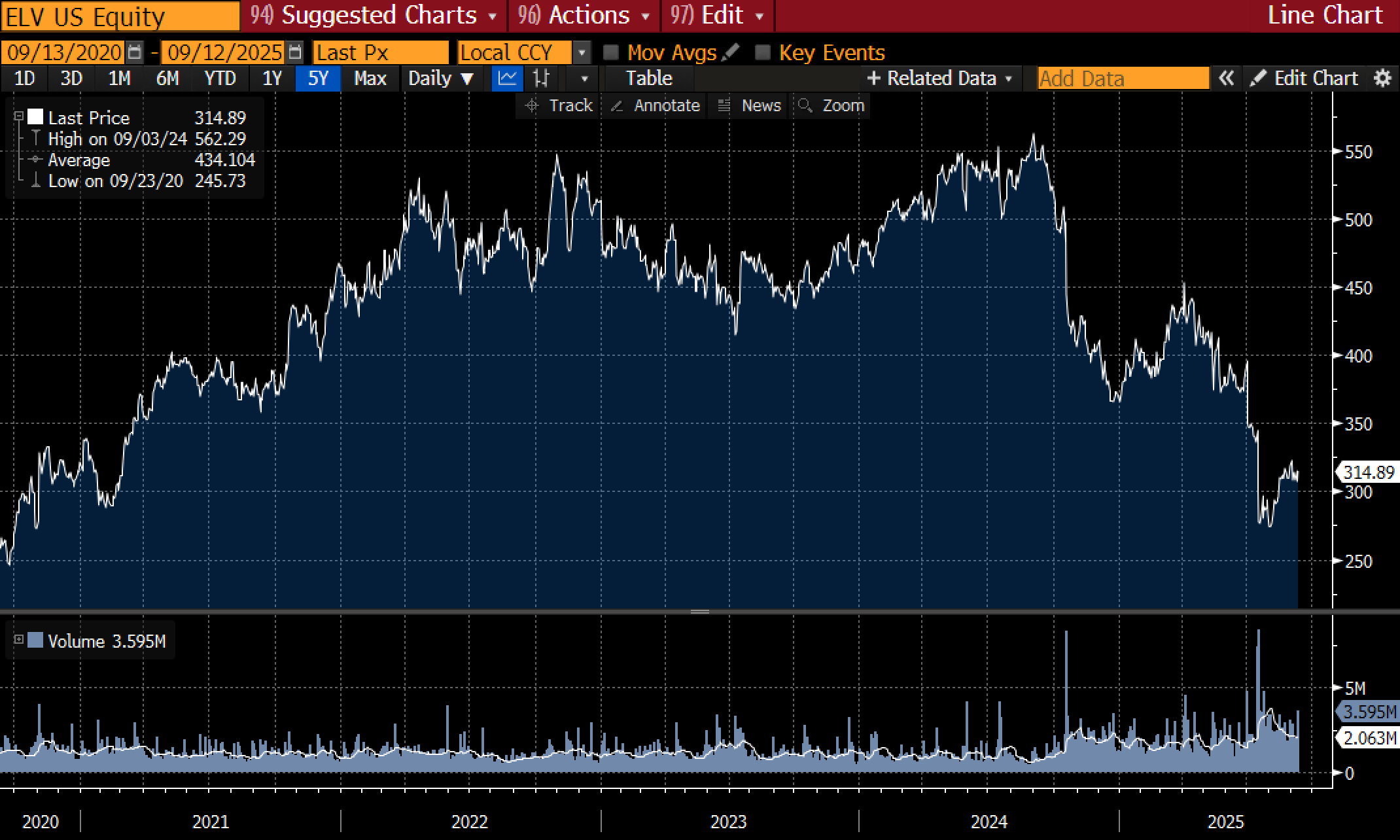Open the calendar for the start date
The width and height of the screenshot is (1400, 840).
[x=135, y=51]
